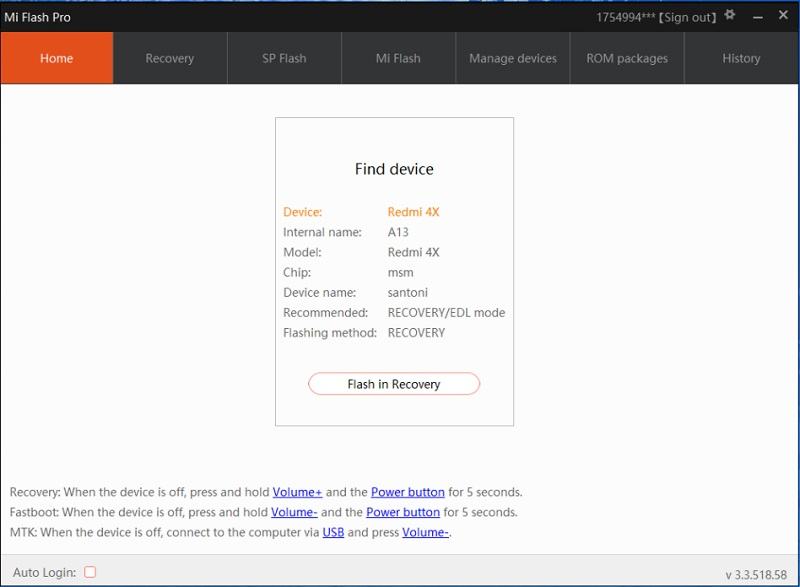Image resolution: width=800 pixels, height=587 pixels.
Task: Click the Find device heading
Action: click(x=394, y=169)
